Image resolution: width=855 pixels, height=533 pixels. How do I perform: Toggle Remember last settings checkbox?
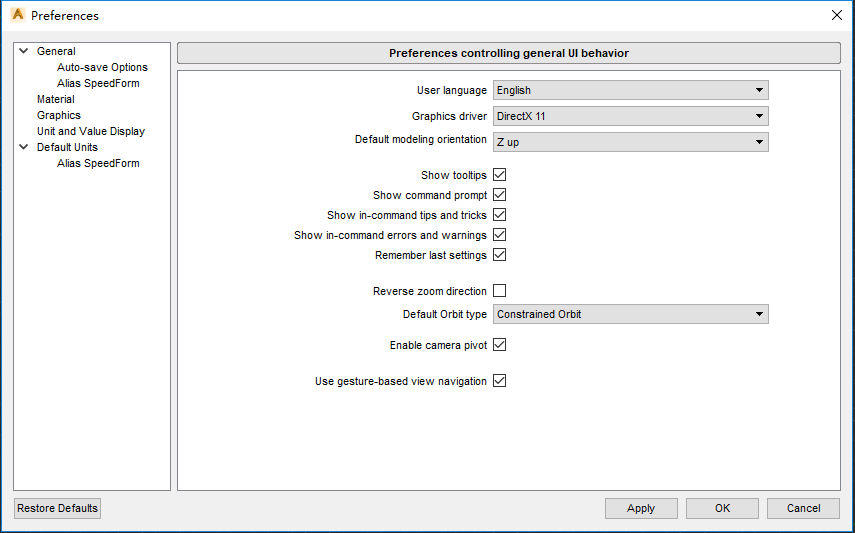click(499, 255)
